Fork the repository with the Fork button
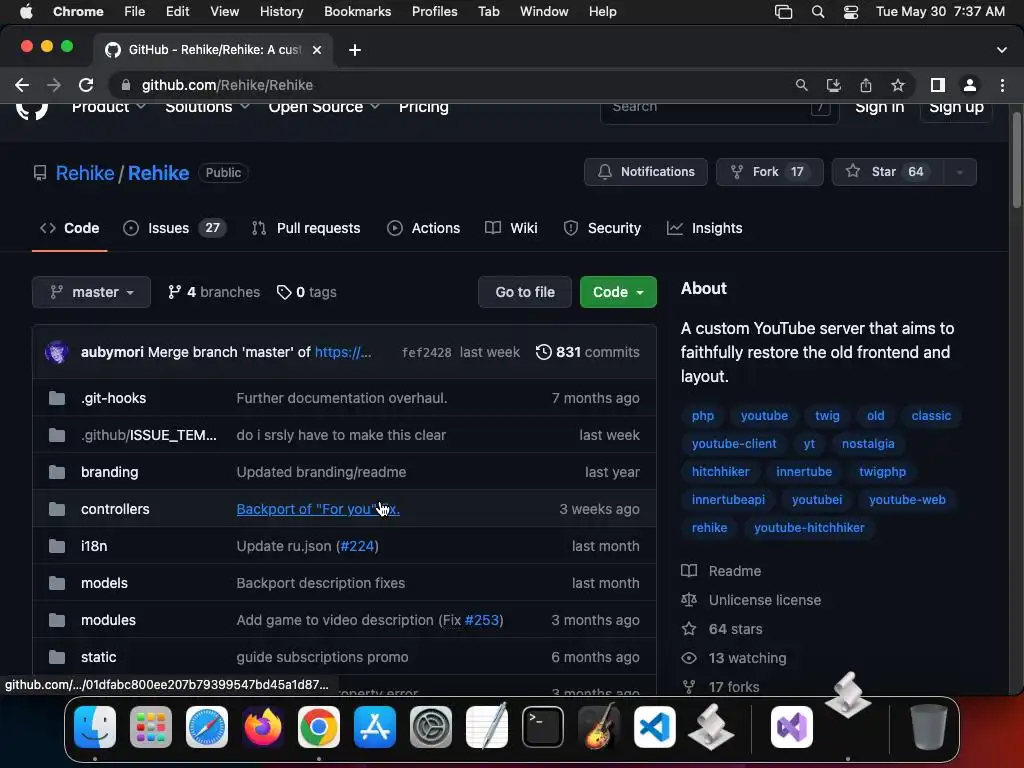The image size is (1024, 768). pos(769,172)
